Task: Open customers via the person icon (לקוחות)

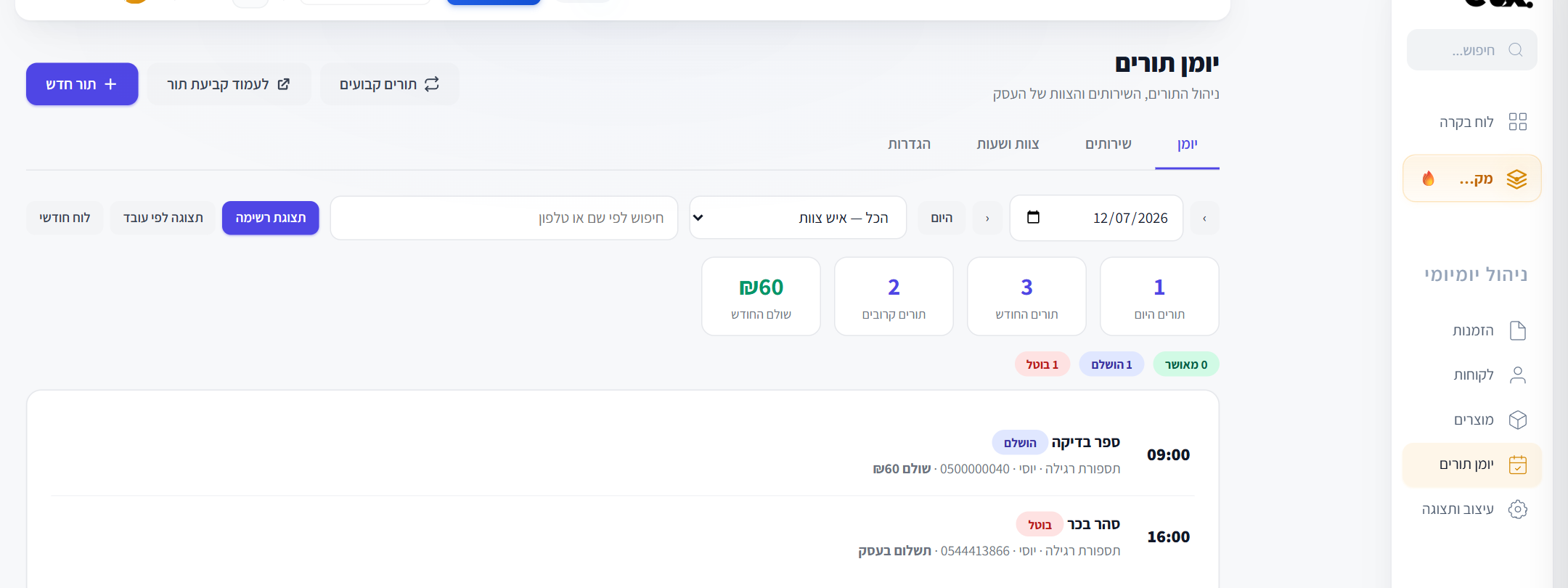Action: (x=1517, y=375)
